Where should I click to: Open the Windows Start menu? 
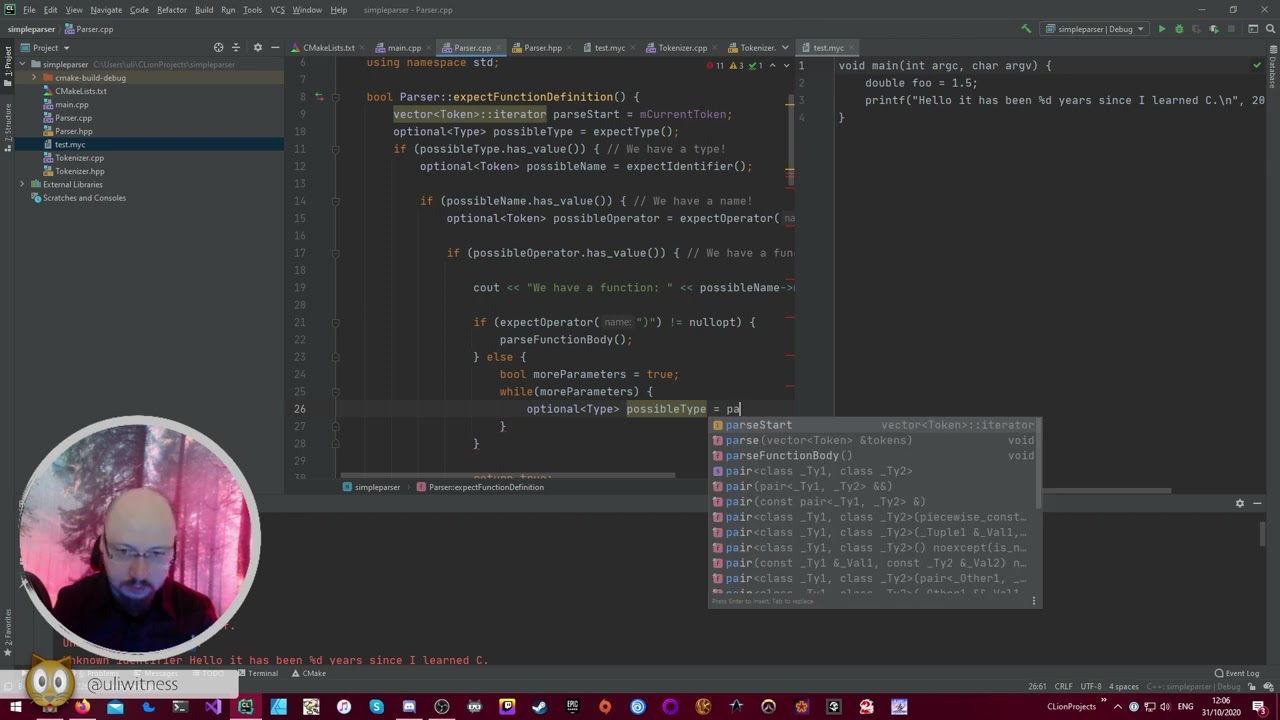(16, 707)
